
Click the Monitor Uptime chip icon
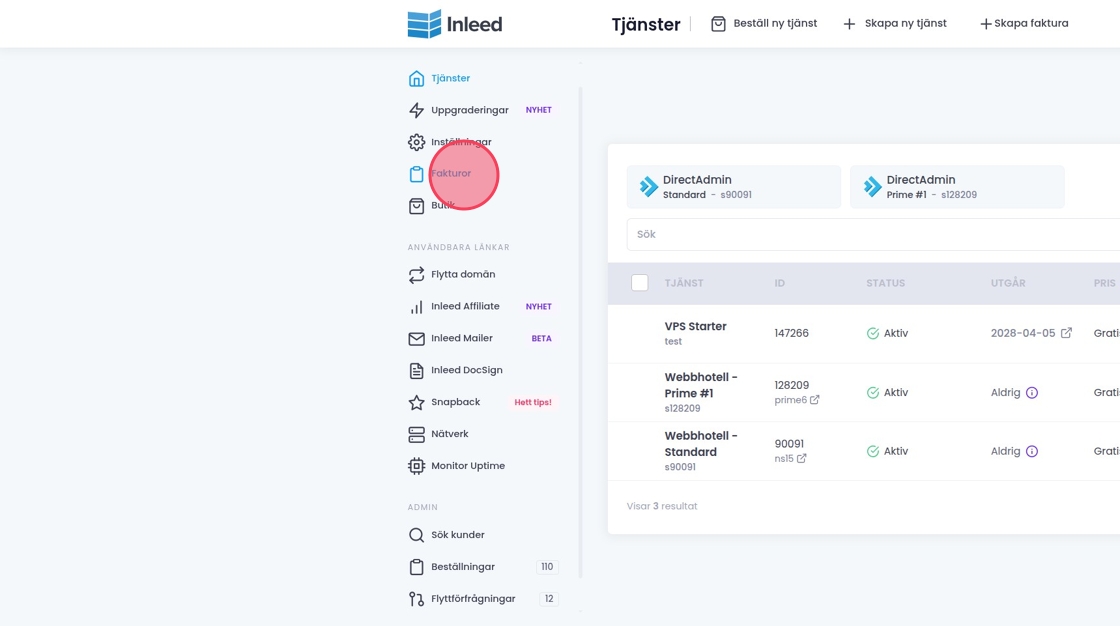[417, 466]
